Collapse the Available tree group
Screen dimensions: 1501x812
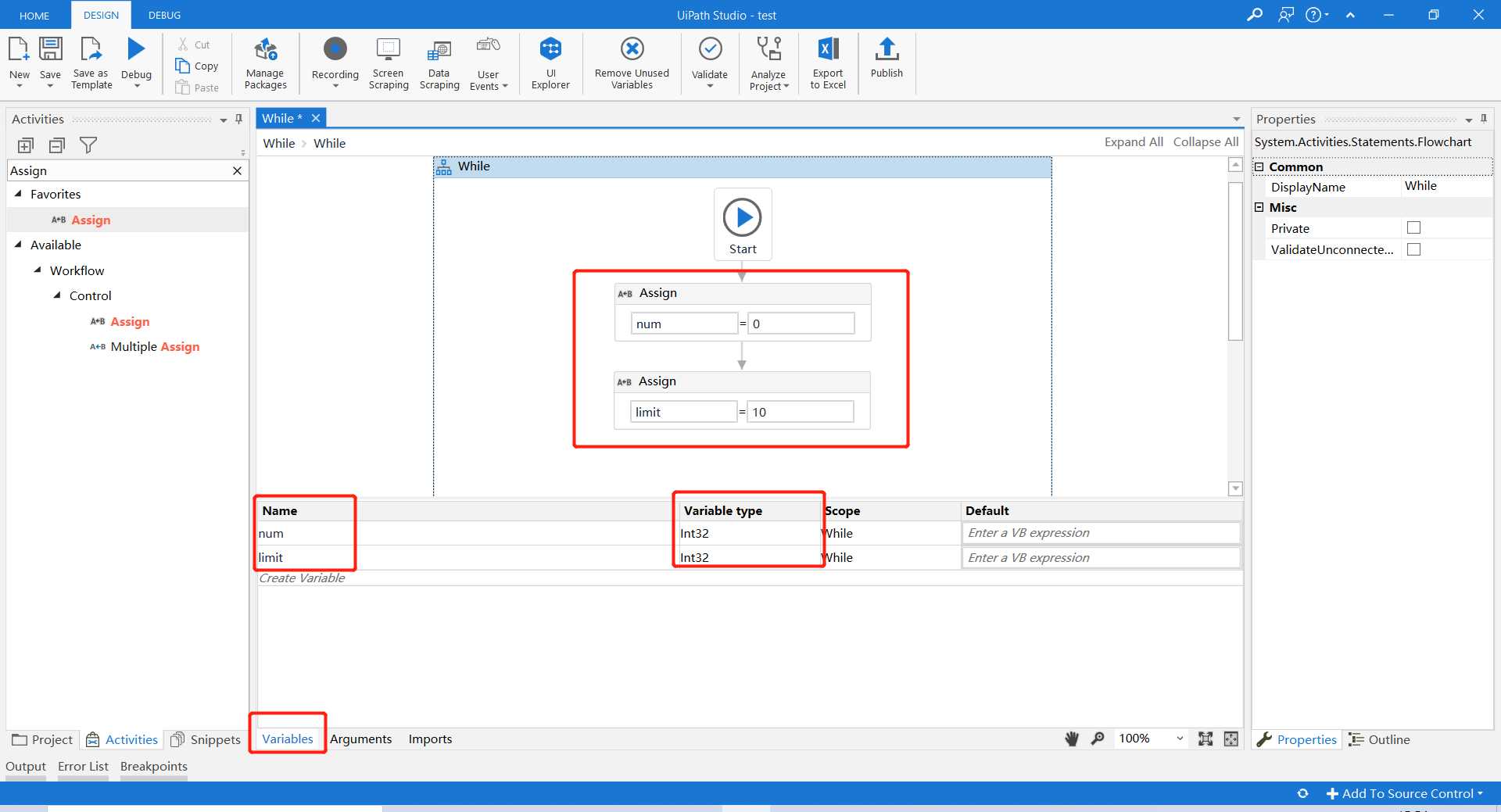pyautogui.click(x=19, y=245)
